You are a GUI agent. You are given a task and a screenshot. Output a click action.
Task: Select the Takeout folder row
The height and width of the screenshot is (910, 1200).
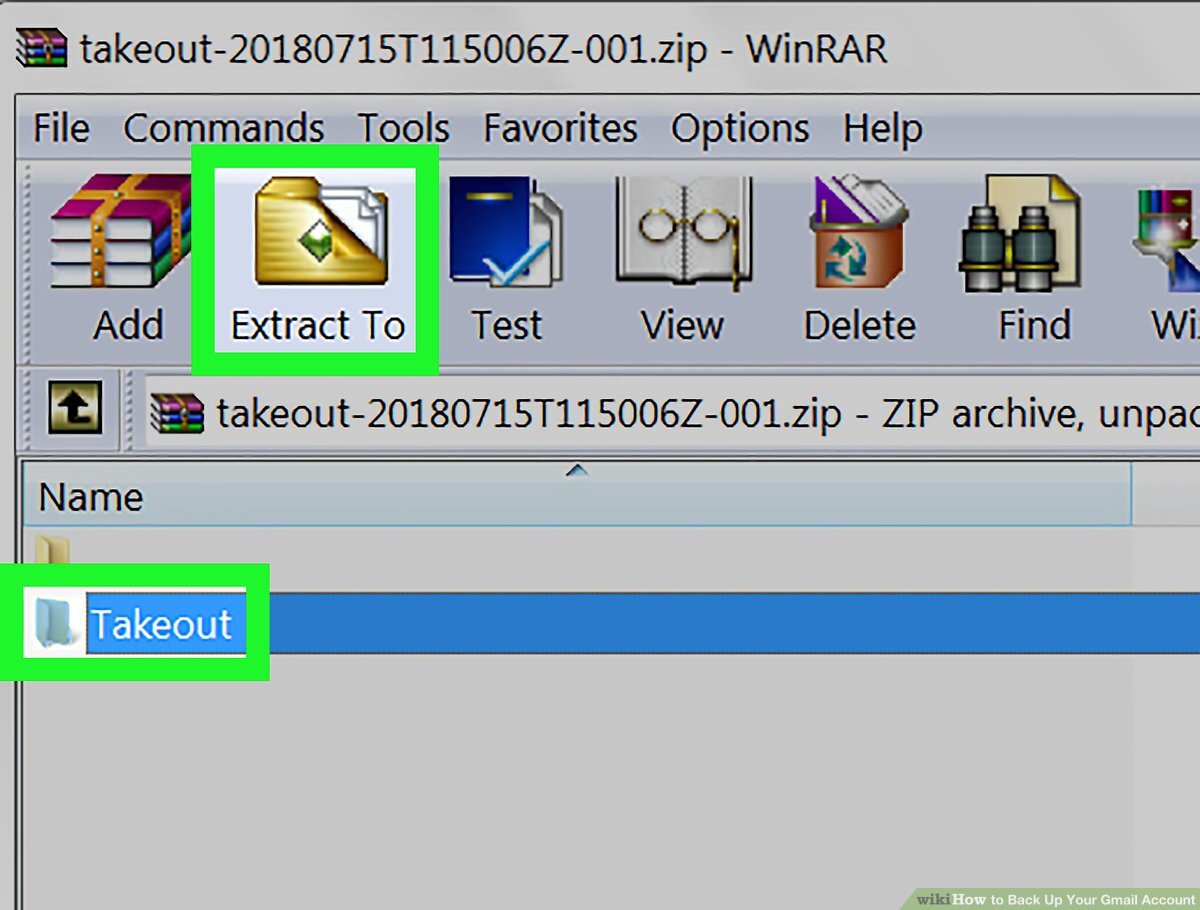[x=612, y=624]
